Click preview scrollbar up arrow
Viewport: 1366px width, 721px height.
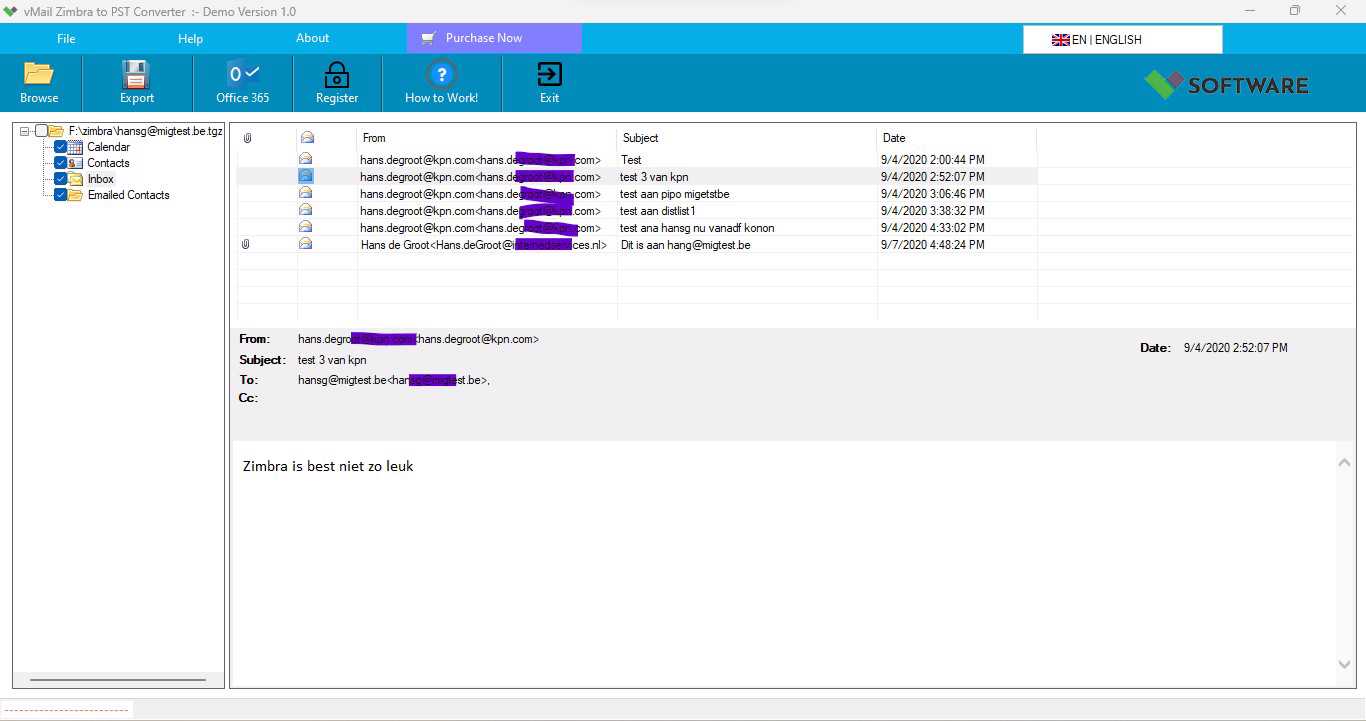1344,462
